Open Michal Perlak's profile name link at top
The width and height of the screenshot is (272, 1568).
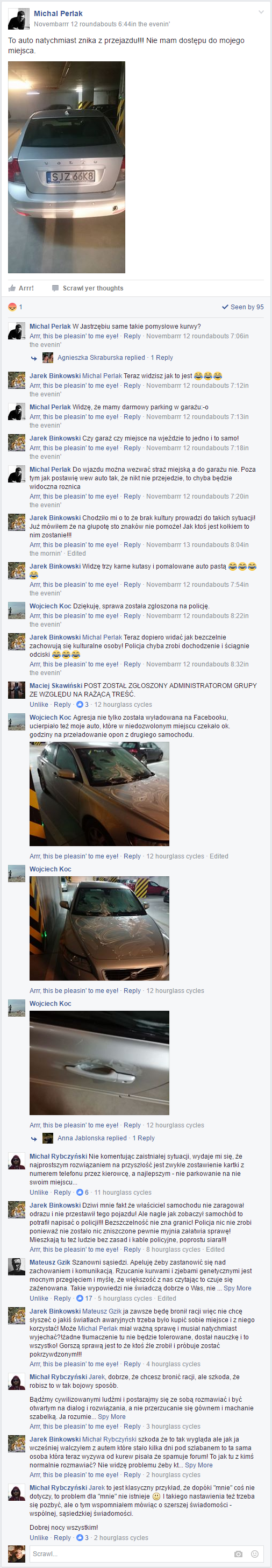tap(58, 13)
